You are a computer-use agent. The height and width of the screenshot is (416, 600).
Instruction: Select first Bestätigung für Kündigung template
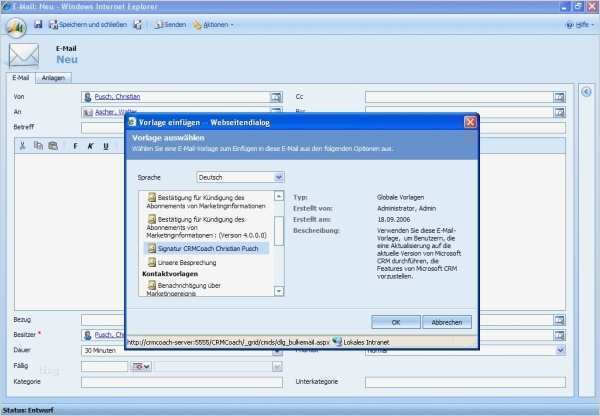pos(206,202)
